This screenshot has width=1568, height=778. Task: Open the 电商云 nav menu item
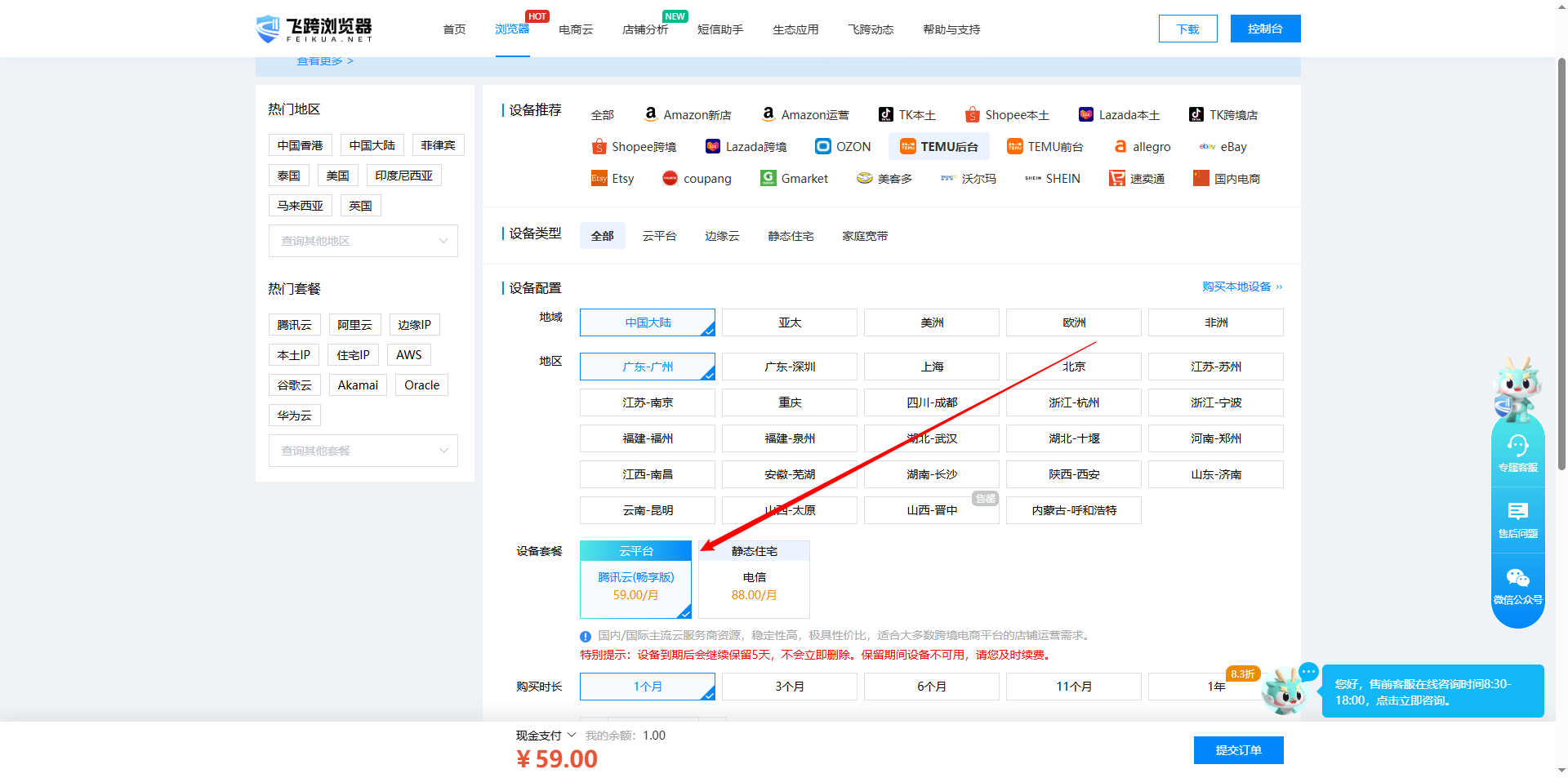click(576, 29)
